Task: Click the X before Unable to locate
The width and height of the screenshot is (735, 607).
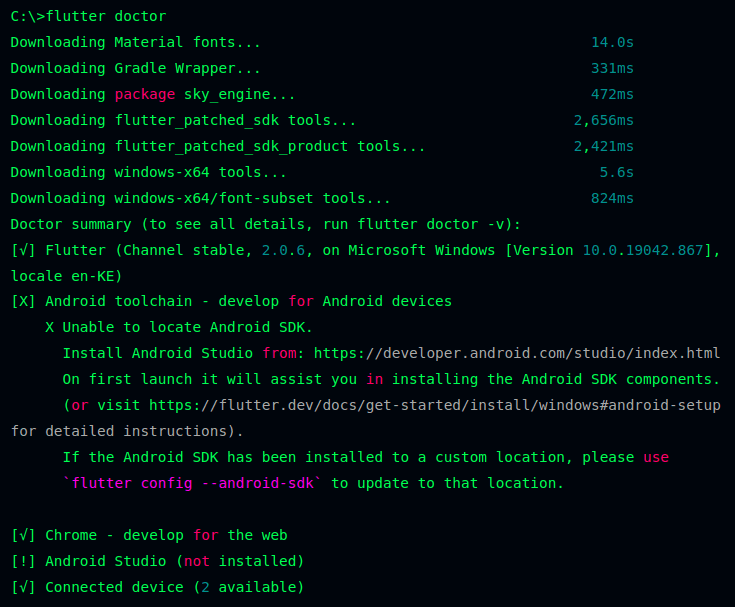Action: pos(50,327)
